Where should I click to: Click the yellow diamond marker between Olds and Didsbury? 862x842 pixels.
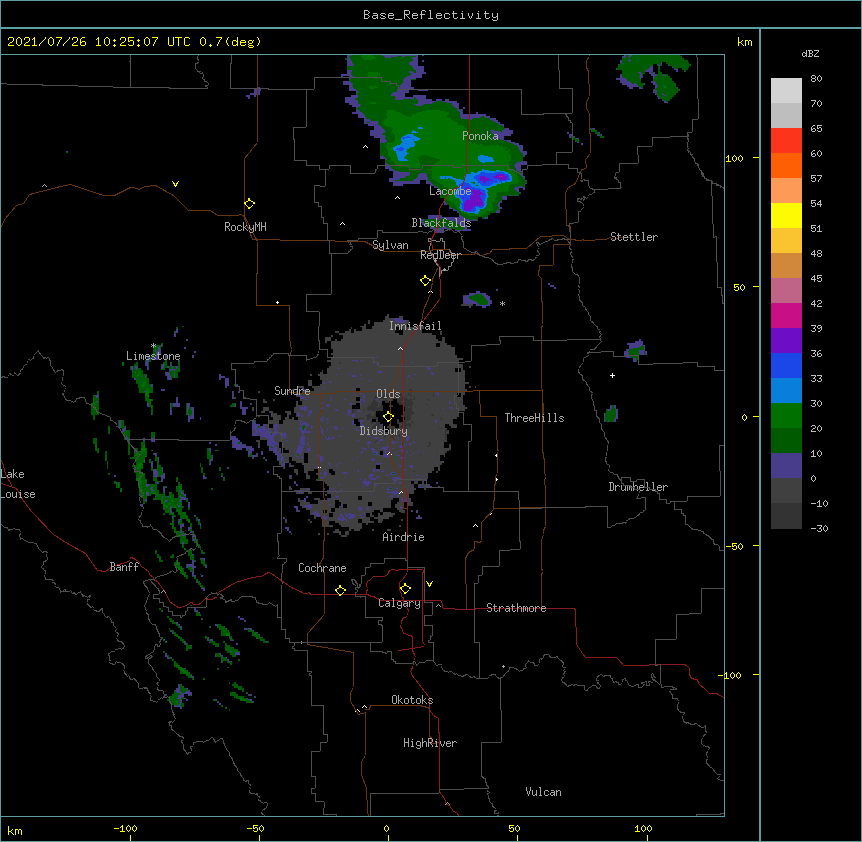point(388,417)
